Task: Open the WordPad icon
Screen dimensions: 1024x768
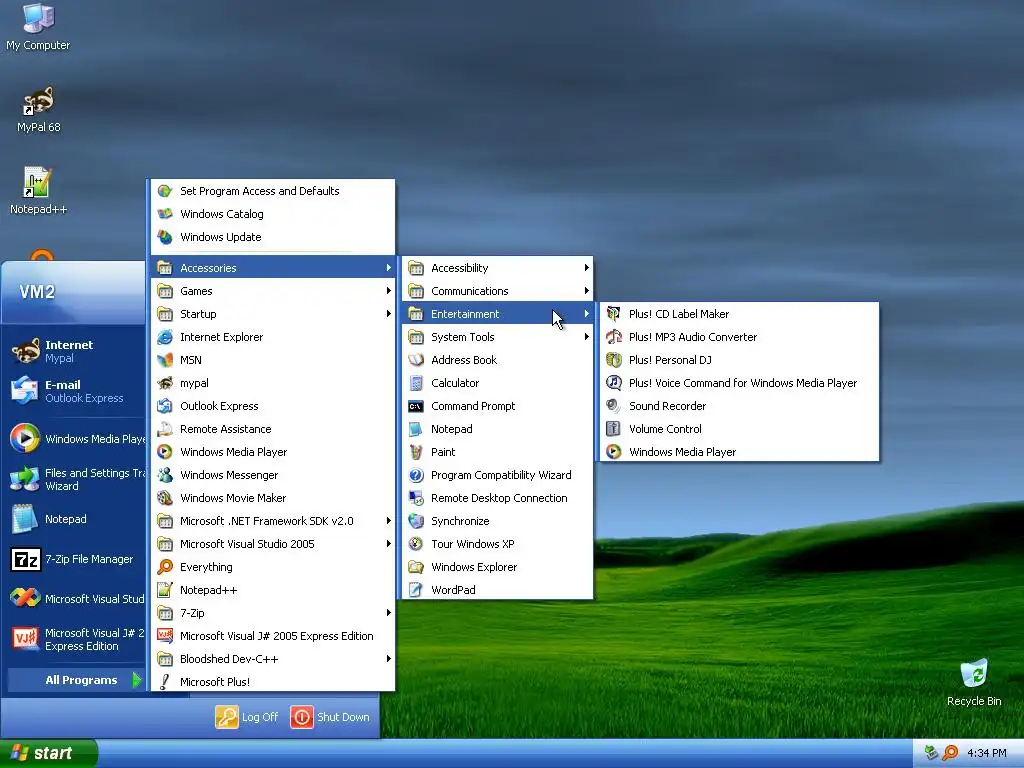Action: pyautogui.click(x=416, y=590)
